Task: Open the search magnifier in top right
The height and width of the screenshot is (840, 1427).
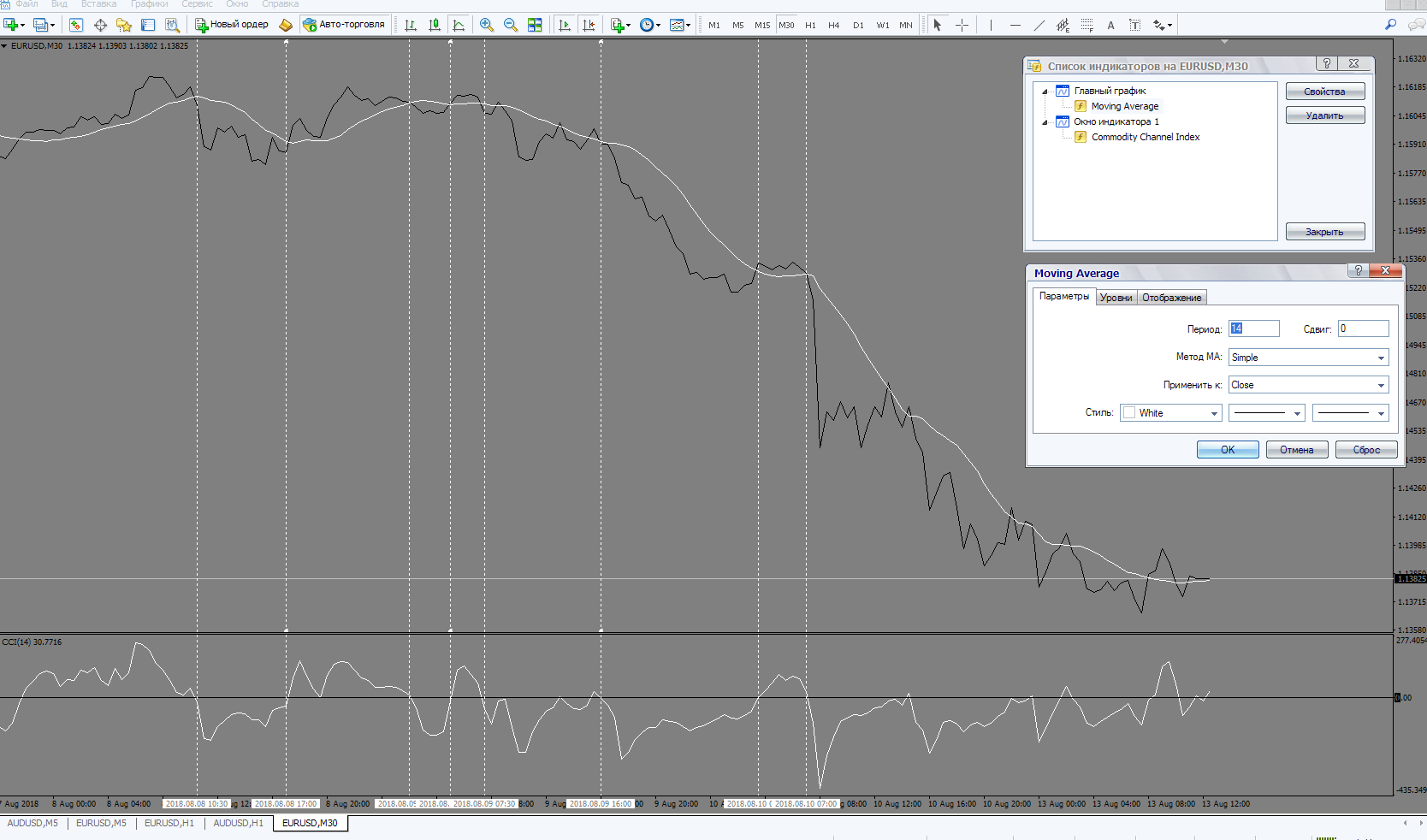Action: [x=1390, y=25]
